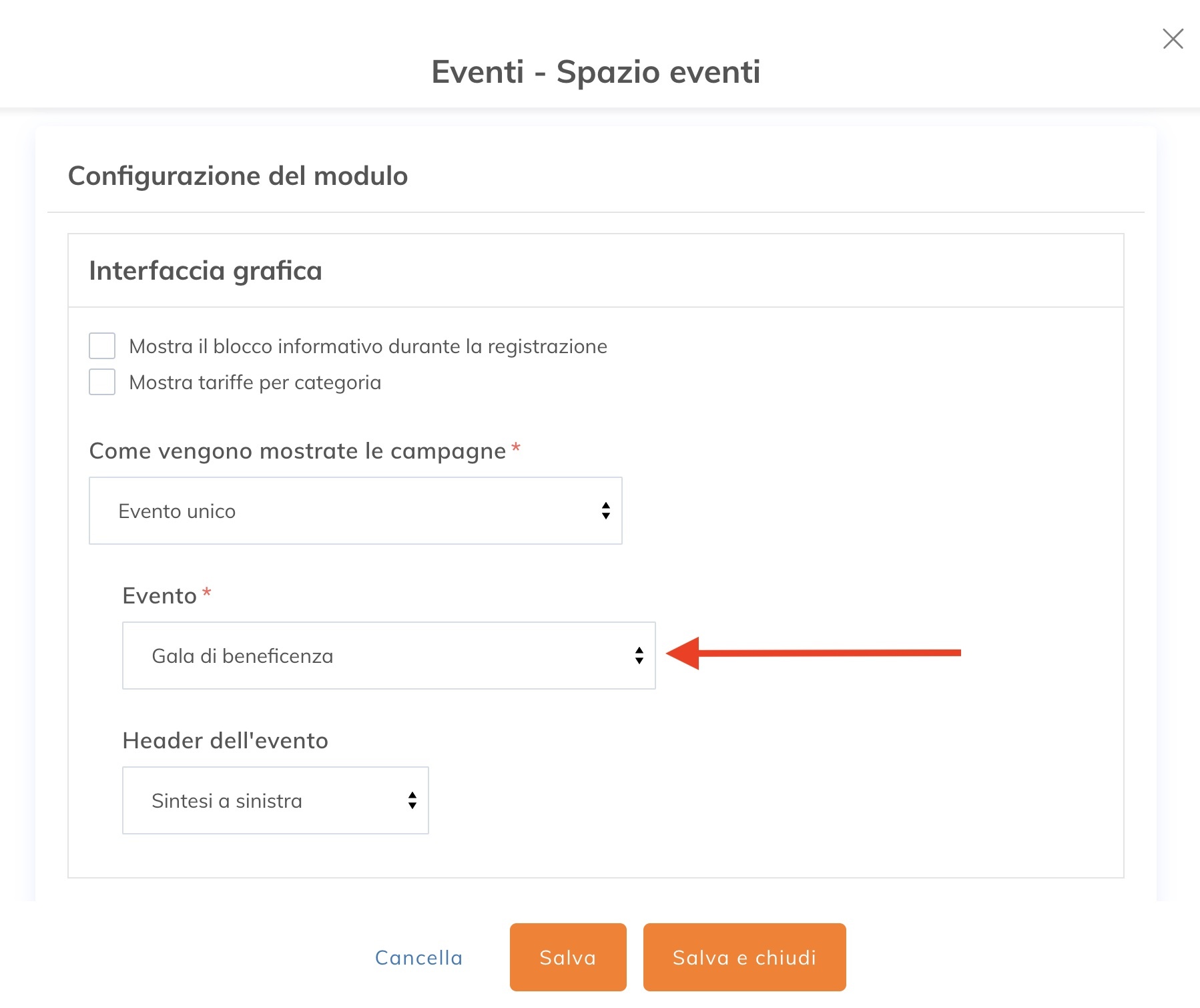Enable 'Mostra tariffe per categoria'
Screen dimensions: 1200x1008
101,382
